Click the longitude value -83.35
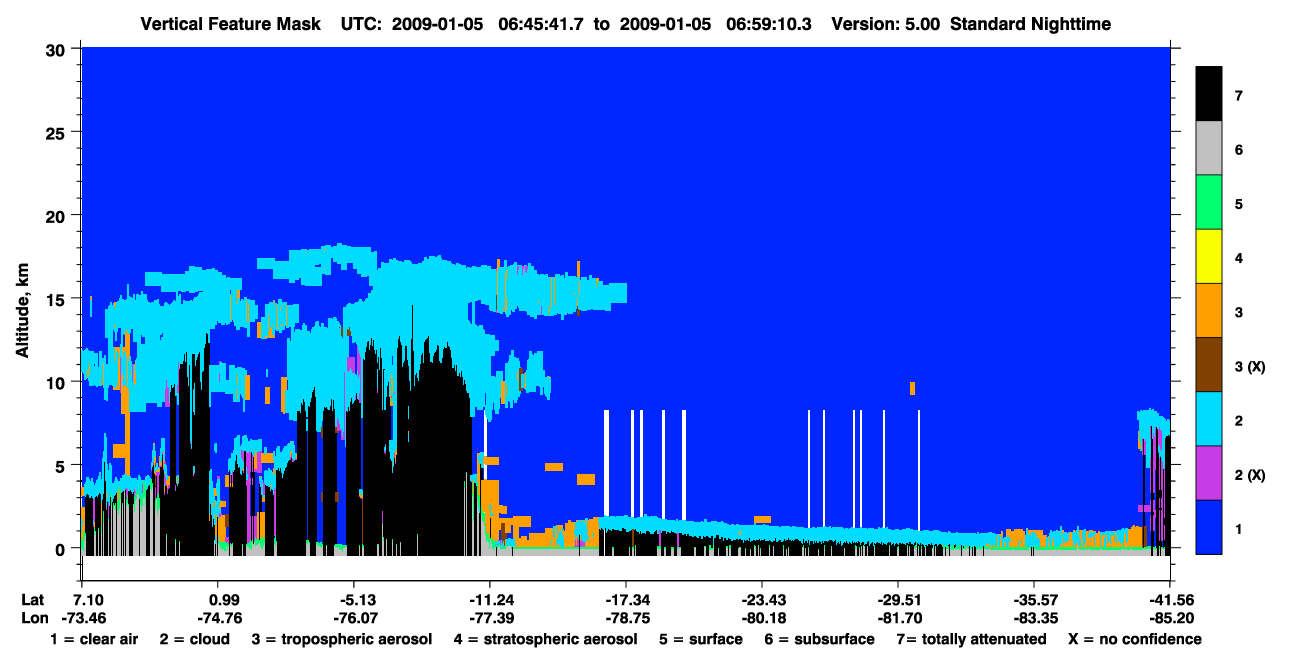Image resolution: width=1300 pixels, height=667 pixels. [1034, 617]
